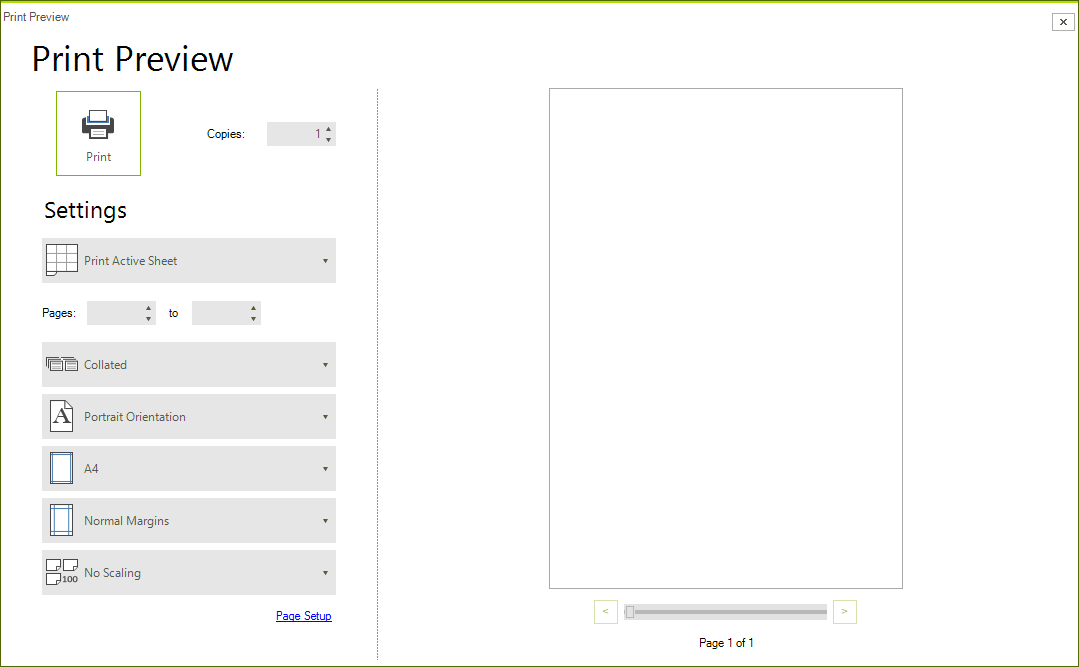Click the A4 paper size icon

(61, 468)
